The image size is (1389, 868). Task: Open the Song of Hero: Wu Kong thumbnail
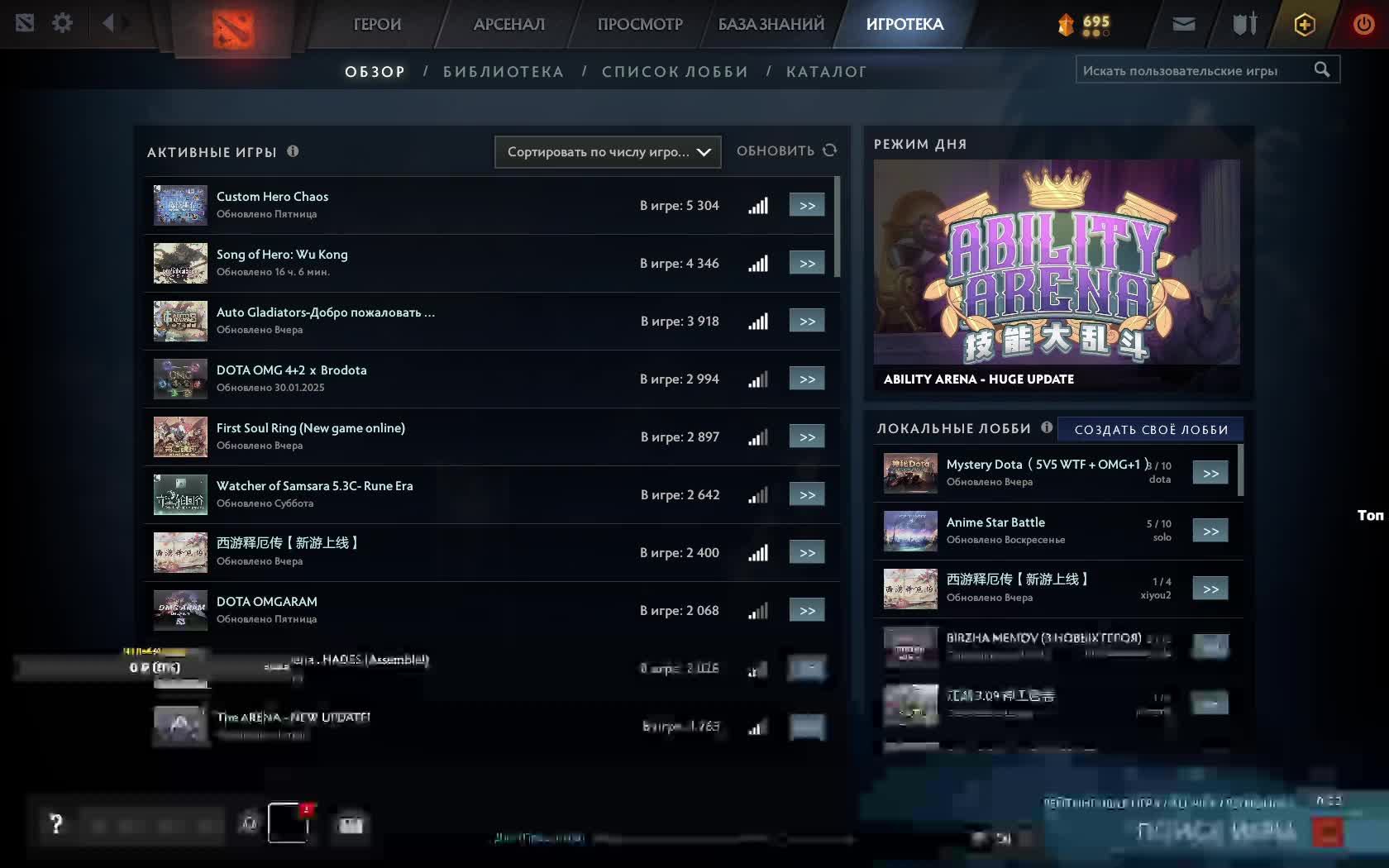tap(180, 263)
